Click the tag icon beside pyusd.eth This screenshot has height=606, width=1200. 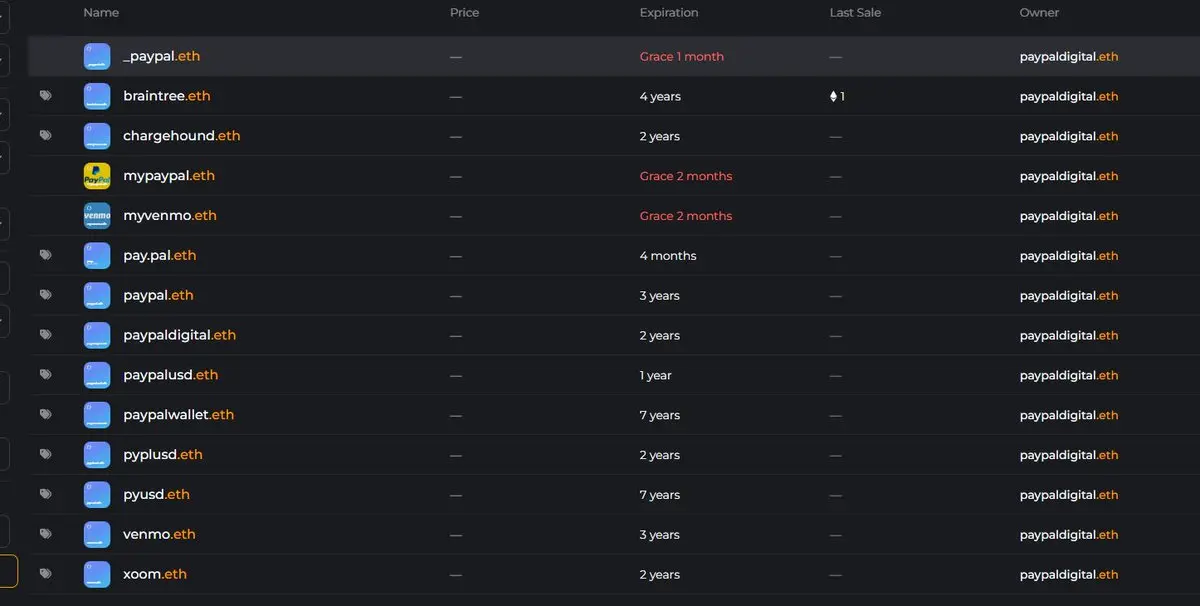45,494
